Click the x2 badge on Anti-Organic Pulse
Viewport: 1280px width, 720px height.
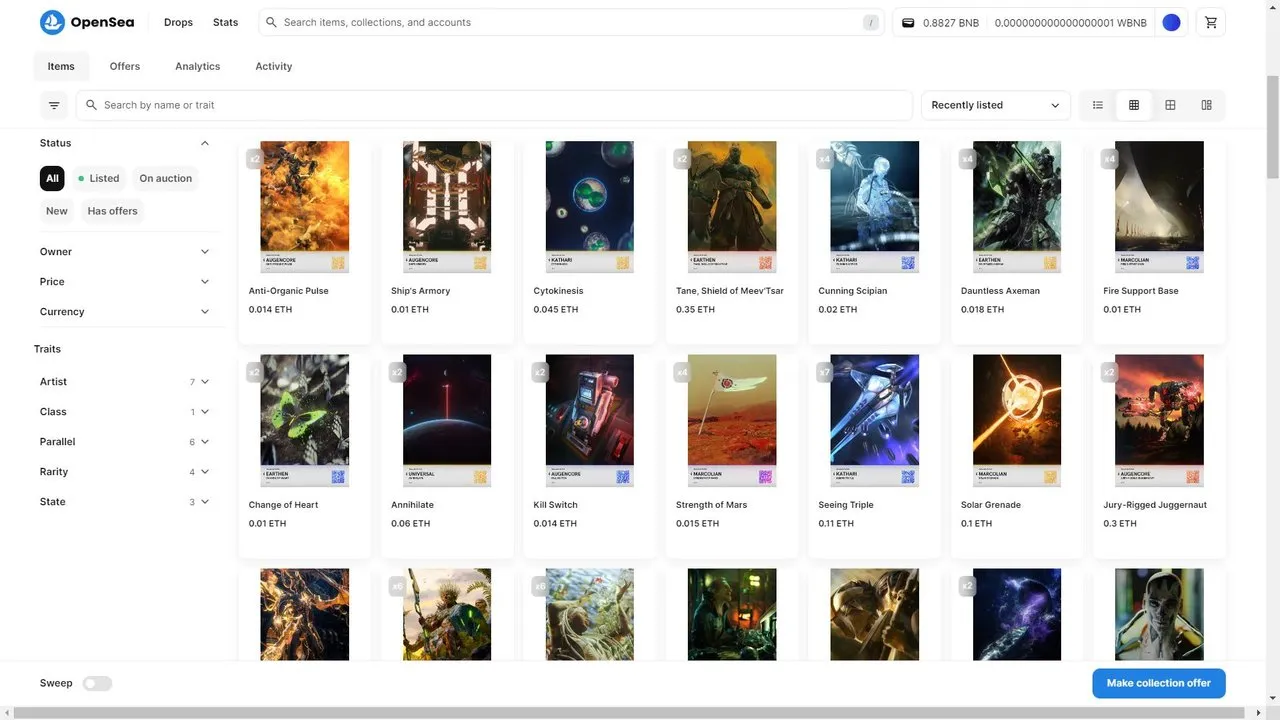click(254, 159)
